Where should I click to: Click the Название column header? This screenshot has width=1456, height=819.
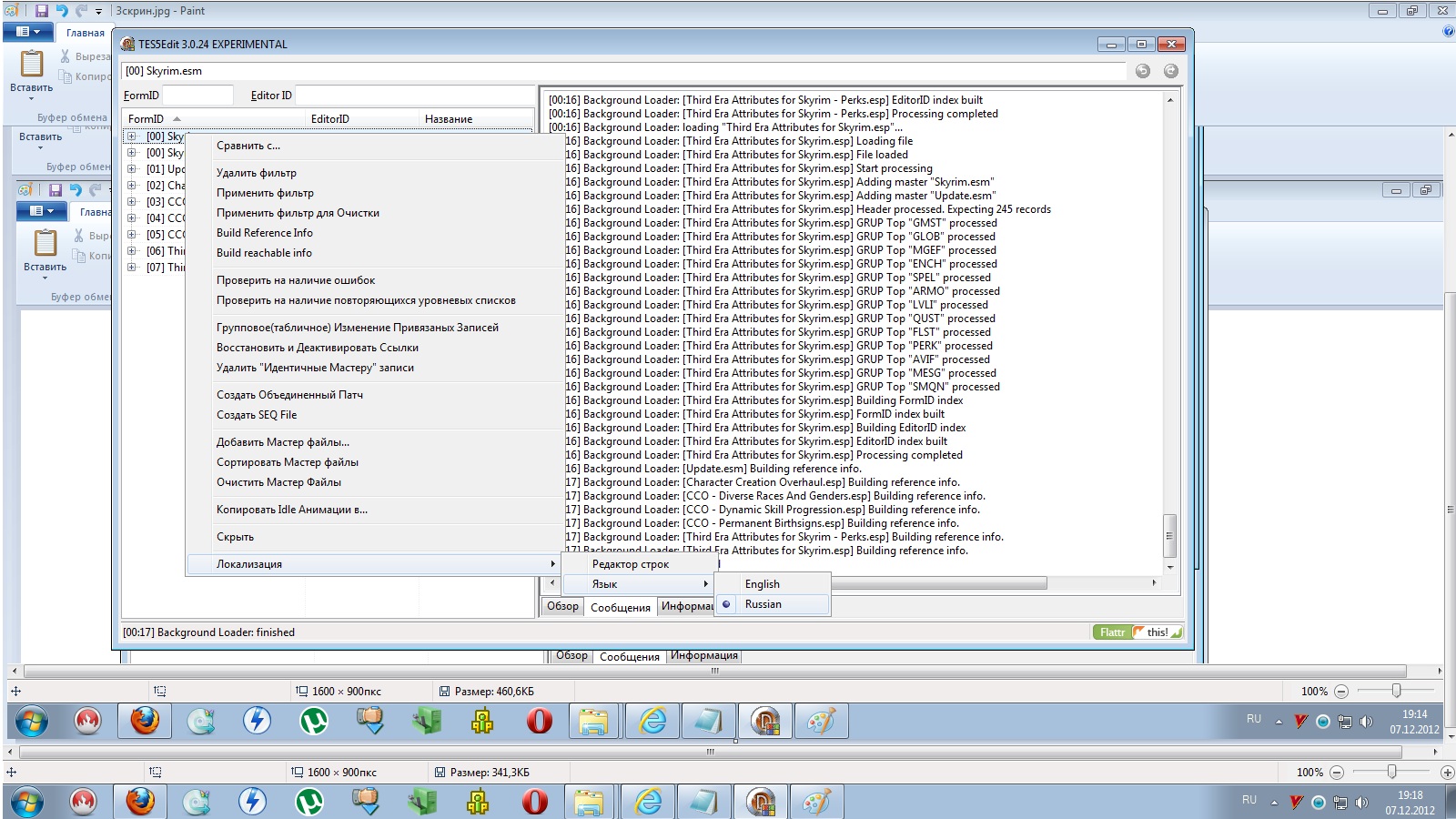pyautogui.click(x=477, y=119)
